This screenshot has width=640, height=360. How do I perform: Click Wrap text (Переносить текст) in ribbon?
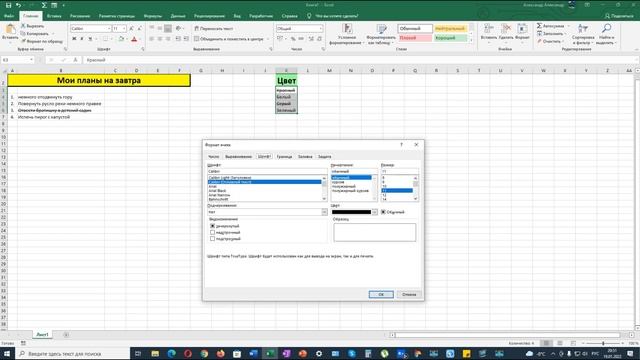point(214,29)
